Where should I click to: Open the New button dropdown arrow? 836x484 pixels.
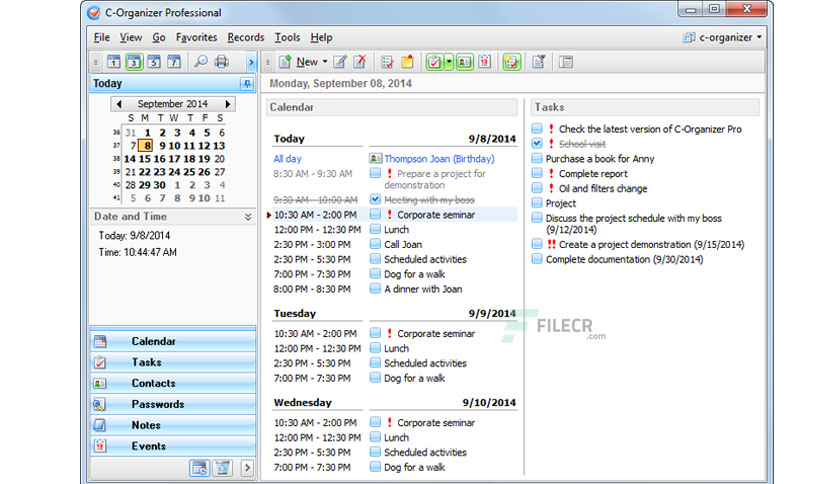coord(325,62)
